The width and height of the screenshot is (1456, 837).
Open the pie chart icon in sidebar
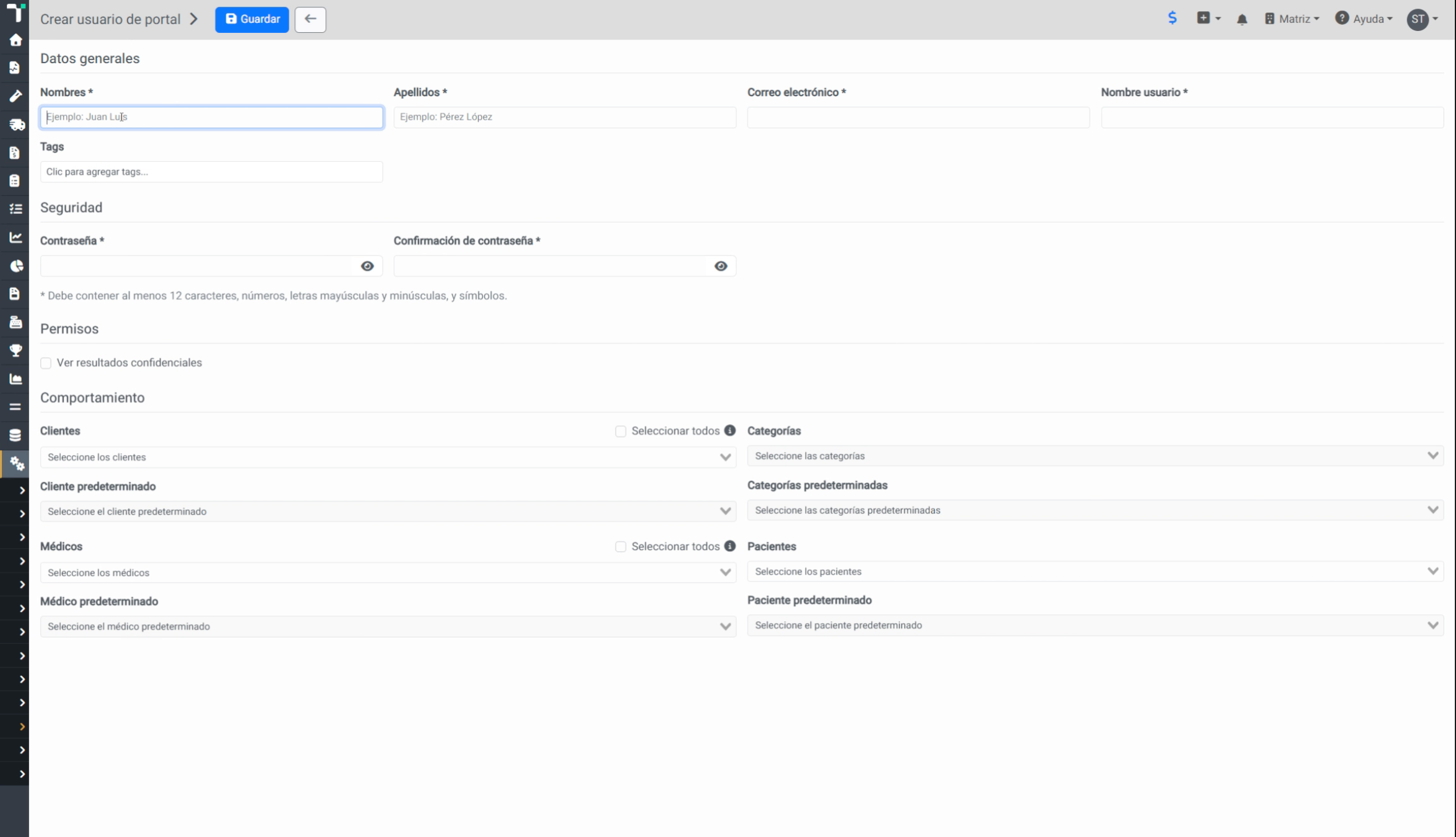pos(16,266)
